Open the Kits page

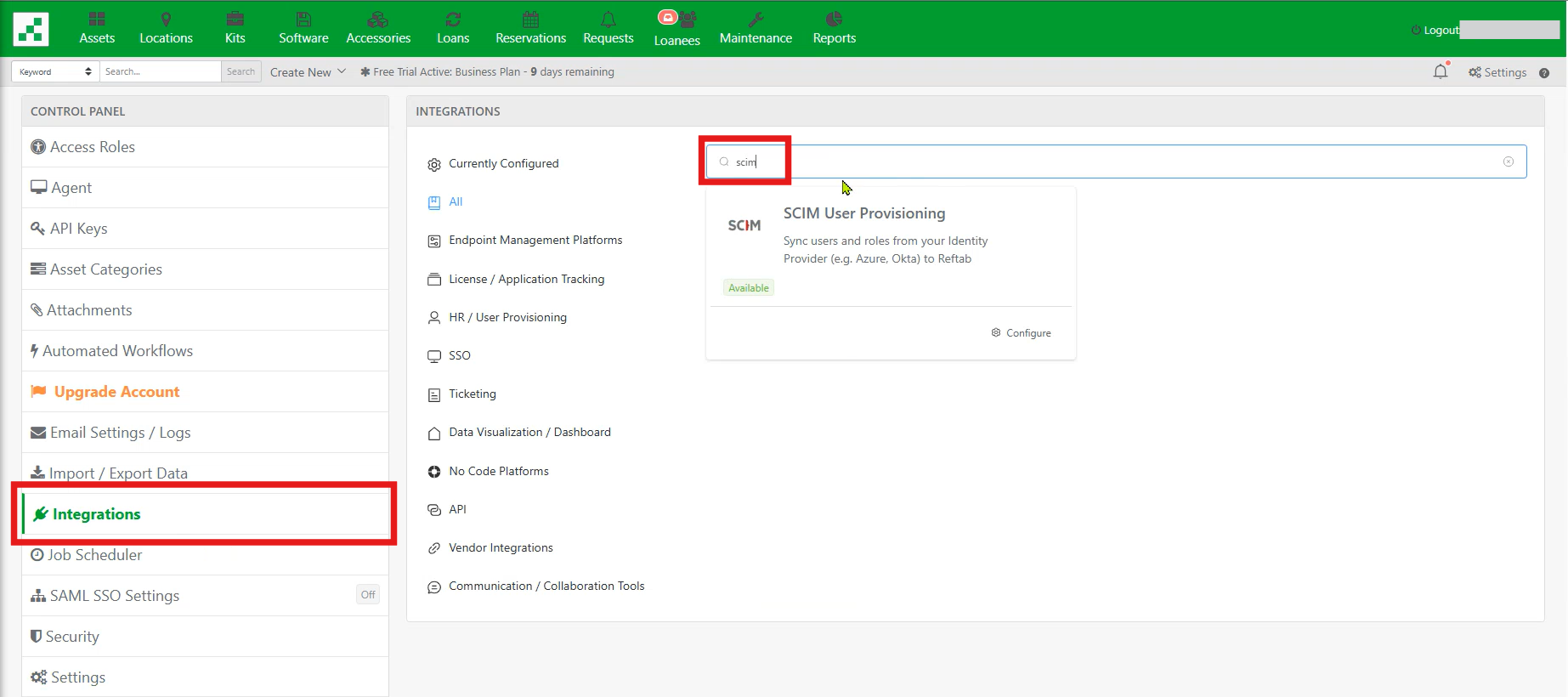pos(235,29)
